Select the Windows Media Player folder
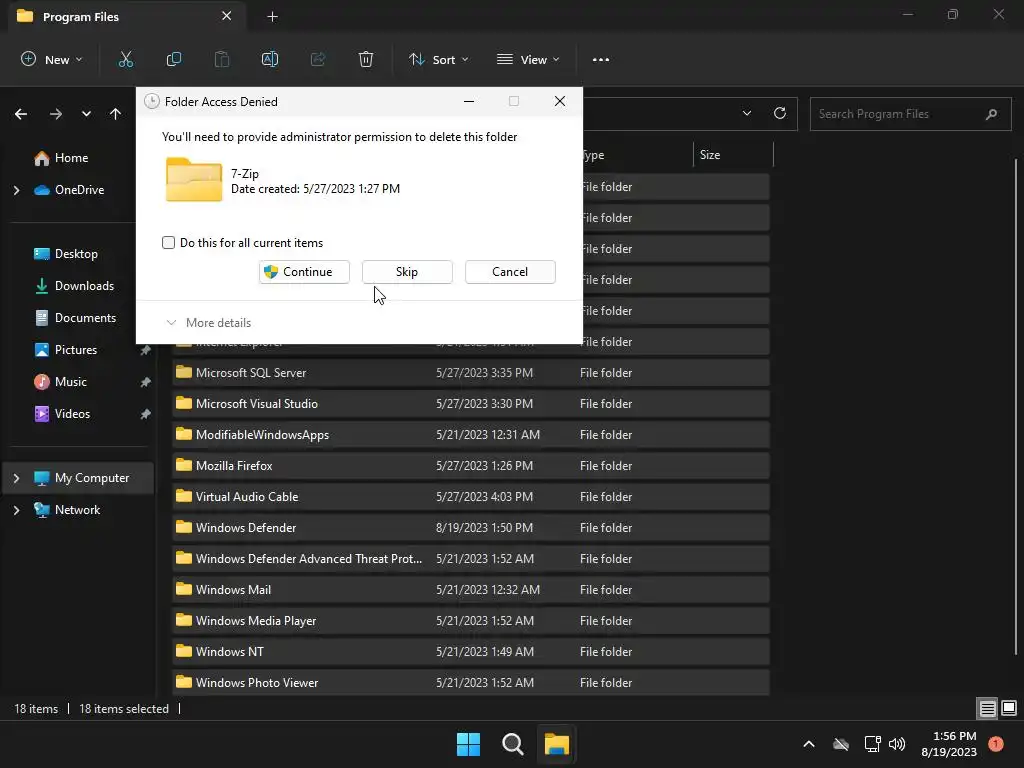The height and width of the screenshot is (768, 1024). pyautogui.click(x=470, y=621)
